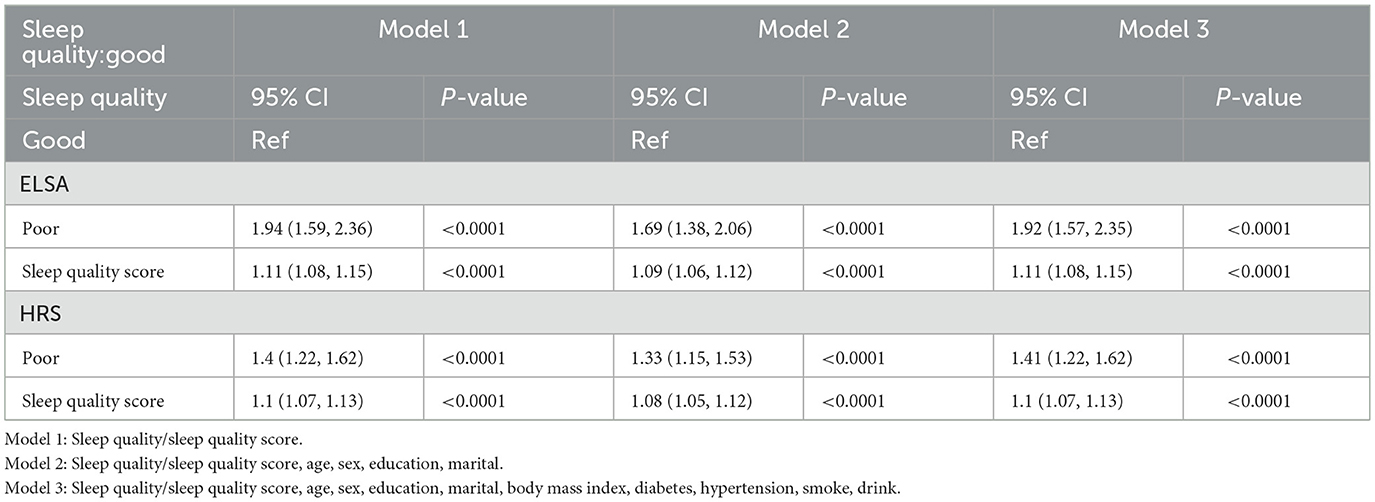Click the Model 2 column header

point(803,30)
